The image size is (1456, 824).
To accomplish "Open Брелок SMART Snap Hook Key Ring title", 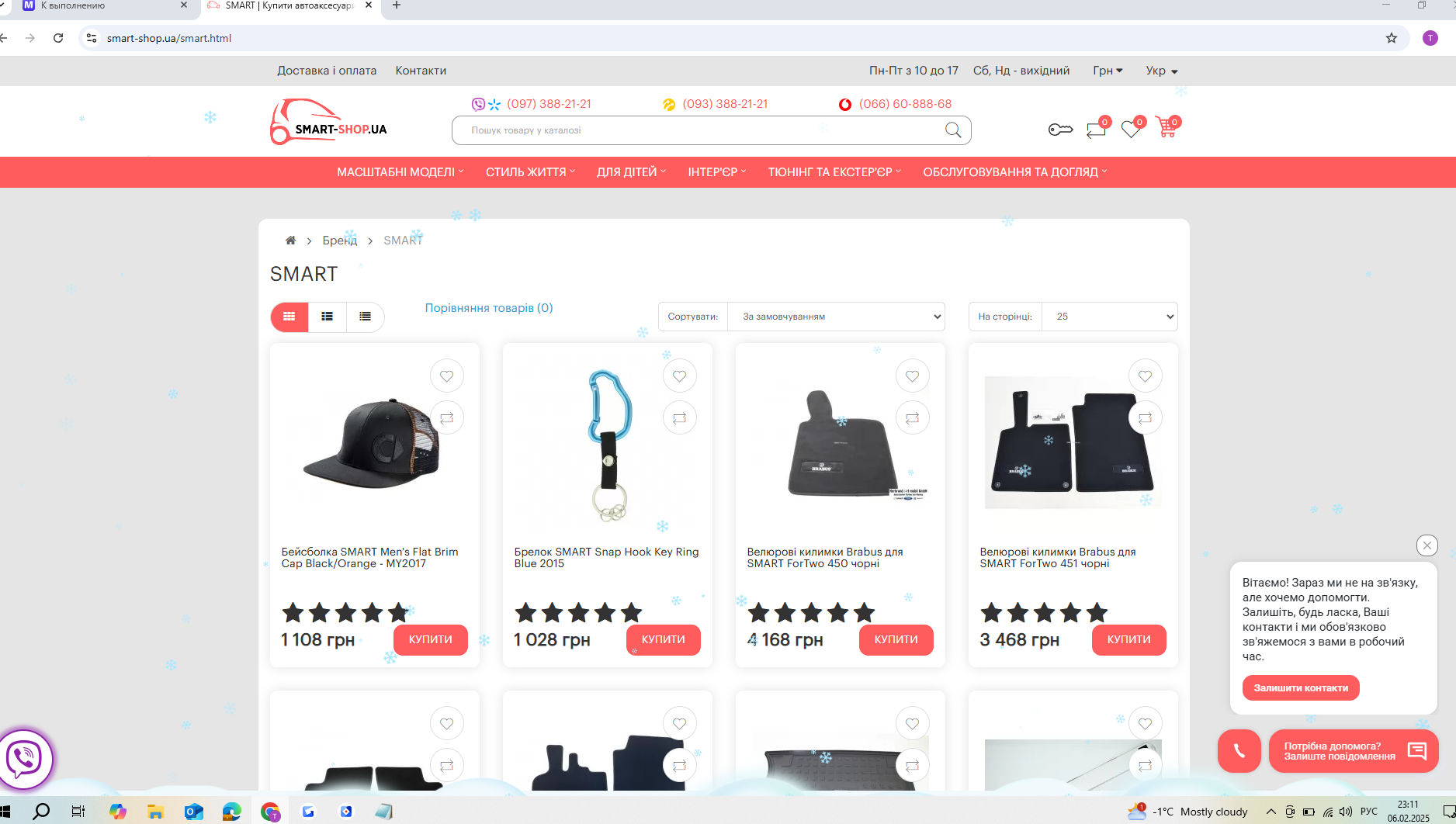I will 606,558.
